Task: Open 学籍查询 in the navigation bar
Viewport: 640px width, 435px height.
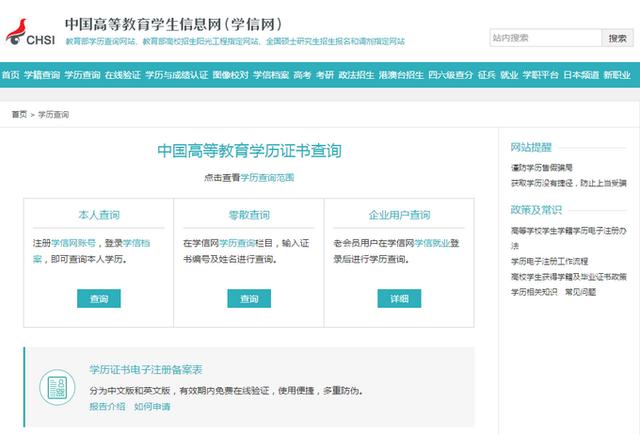Action: [x=41, y=75]
